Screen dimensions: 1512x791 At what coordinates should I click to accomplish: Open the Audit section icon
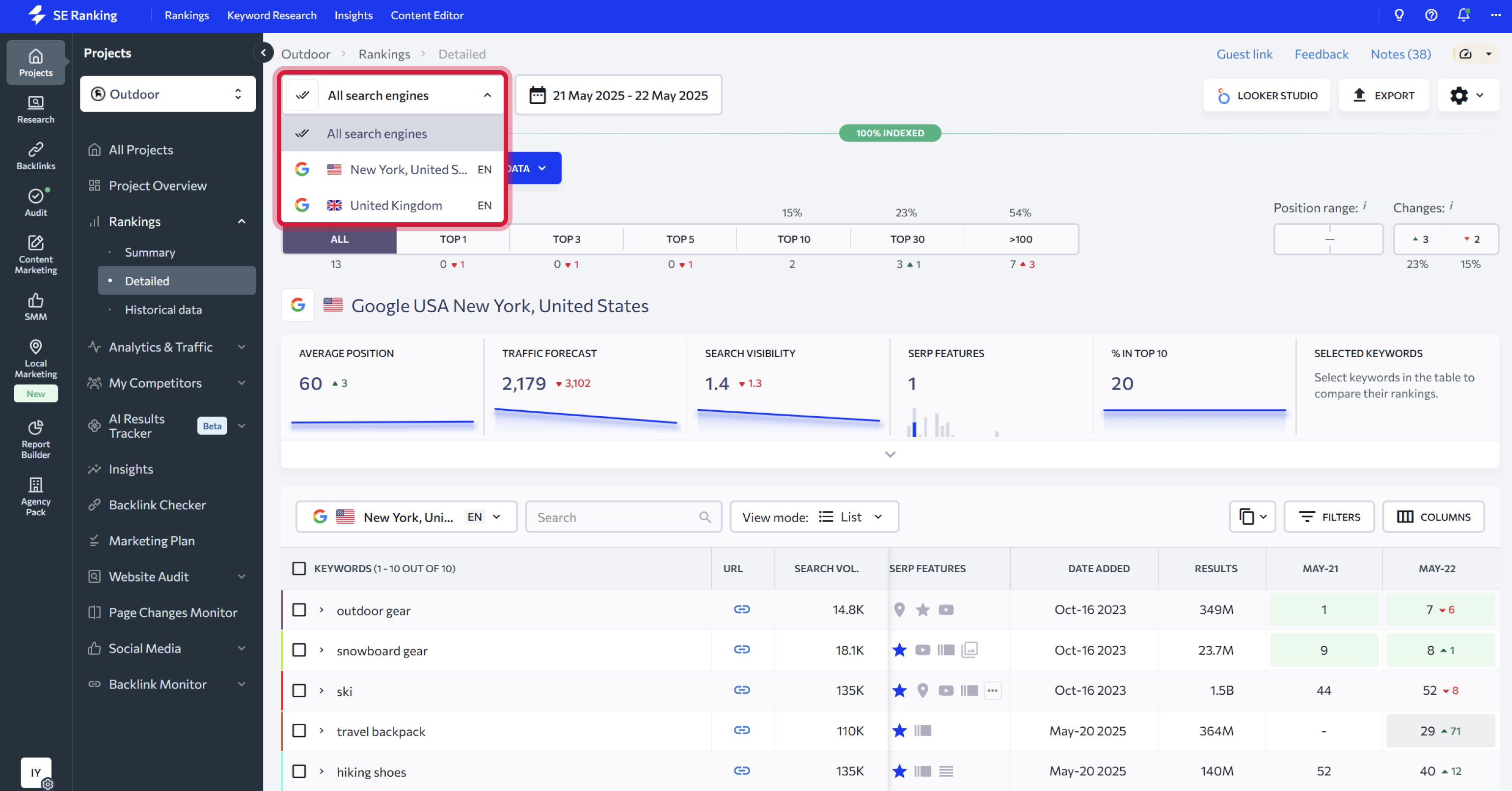tap(36, 203)
